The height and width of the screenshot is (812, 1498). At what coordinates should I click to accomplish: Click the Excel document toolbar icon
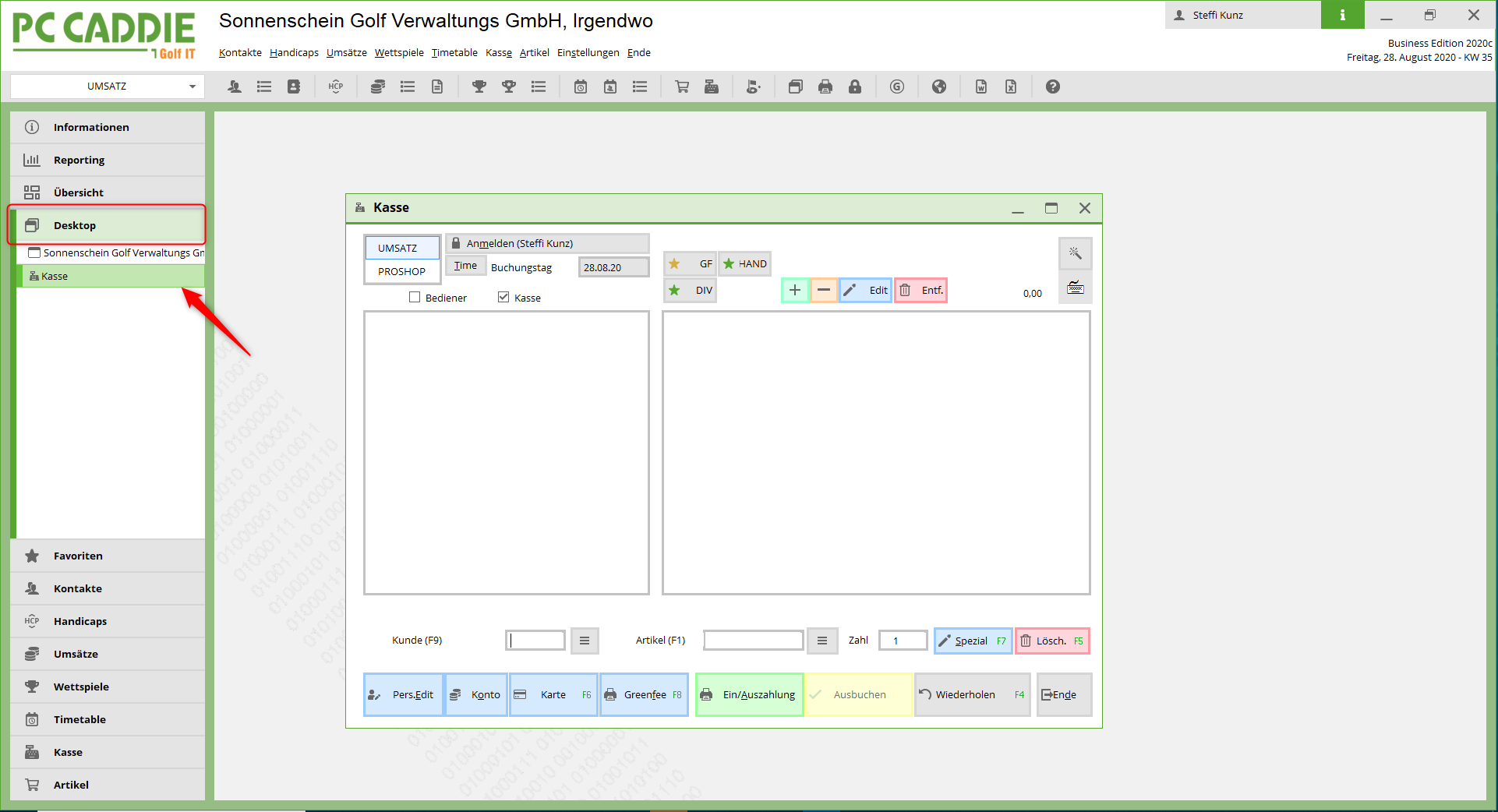[1011, 86]
